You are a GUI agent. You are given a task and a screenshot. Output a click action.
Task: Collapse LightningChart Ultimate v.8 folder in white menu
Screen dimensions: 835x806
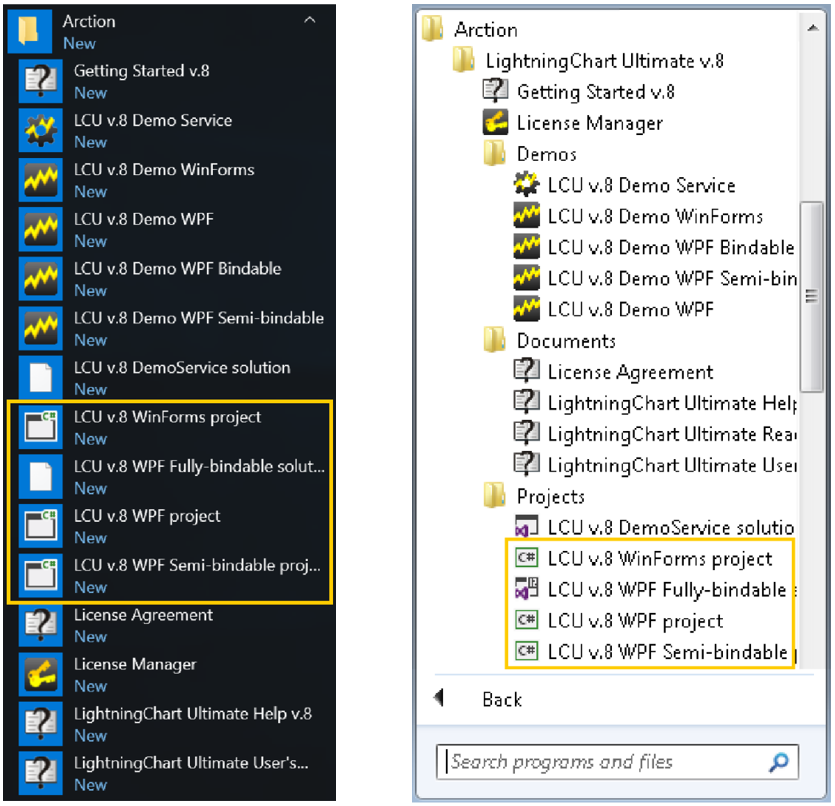[x=588, y=61]
